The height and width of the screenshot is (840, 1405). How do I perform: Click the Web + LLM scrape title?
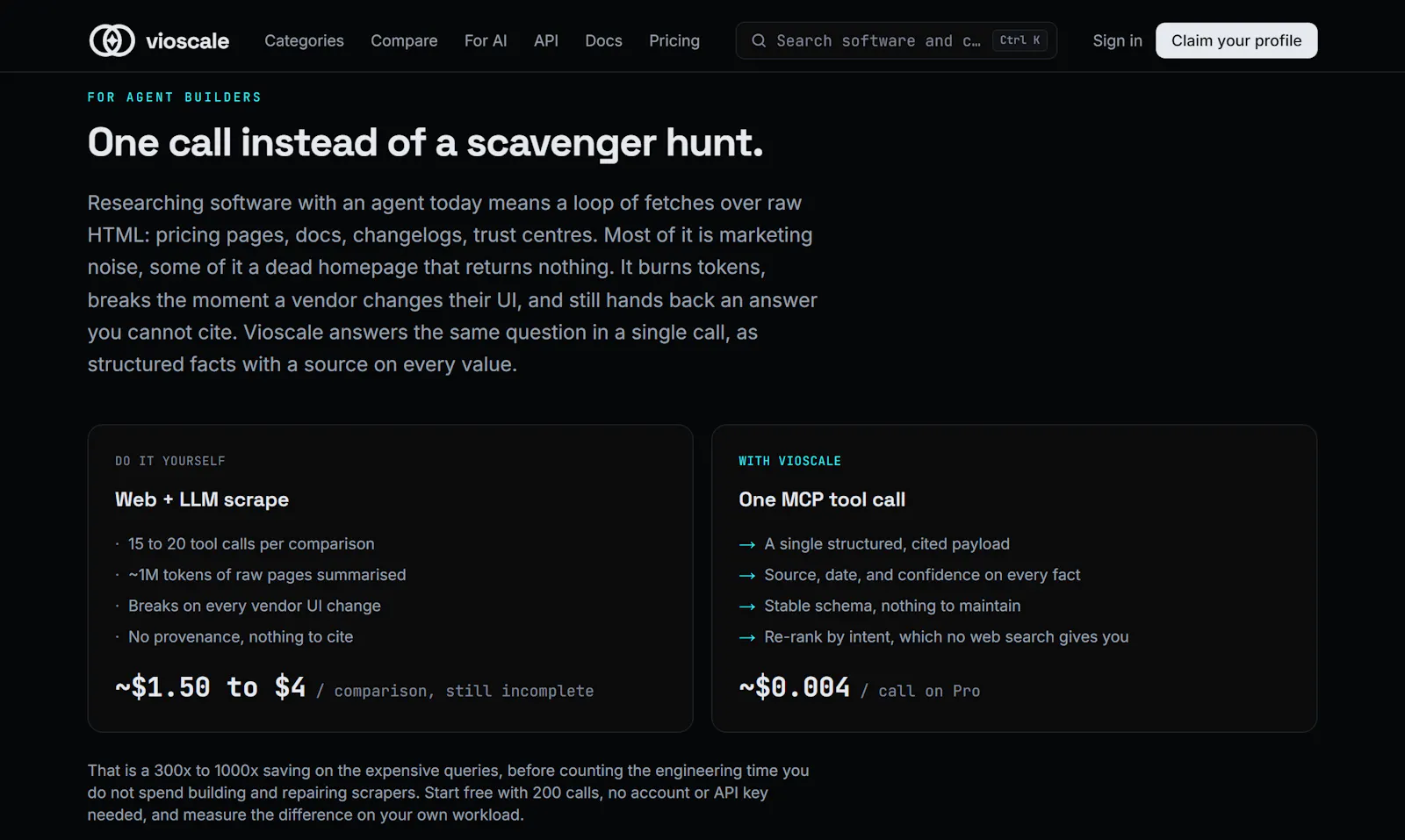(x=202, y=499)
